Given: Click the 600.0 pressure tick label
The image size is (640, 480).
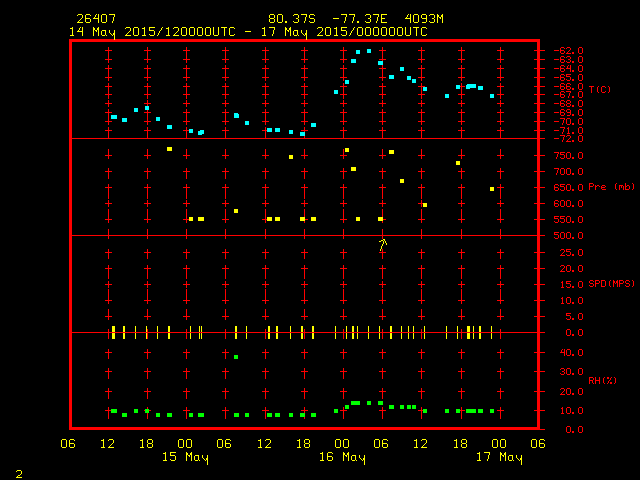Looking at the screenshot, I should 568,204.
